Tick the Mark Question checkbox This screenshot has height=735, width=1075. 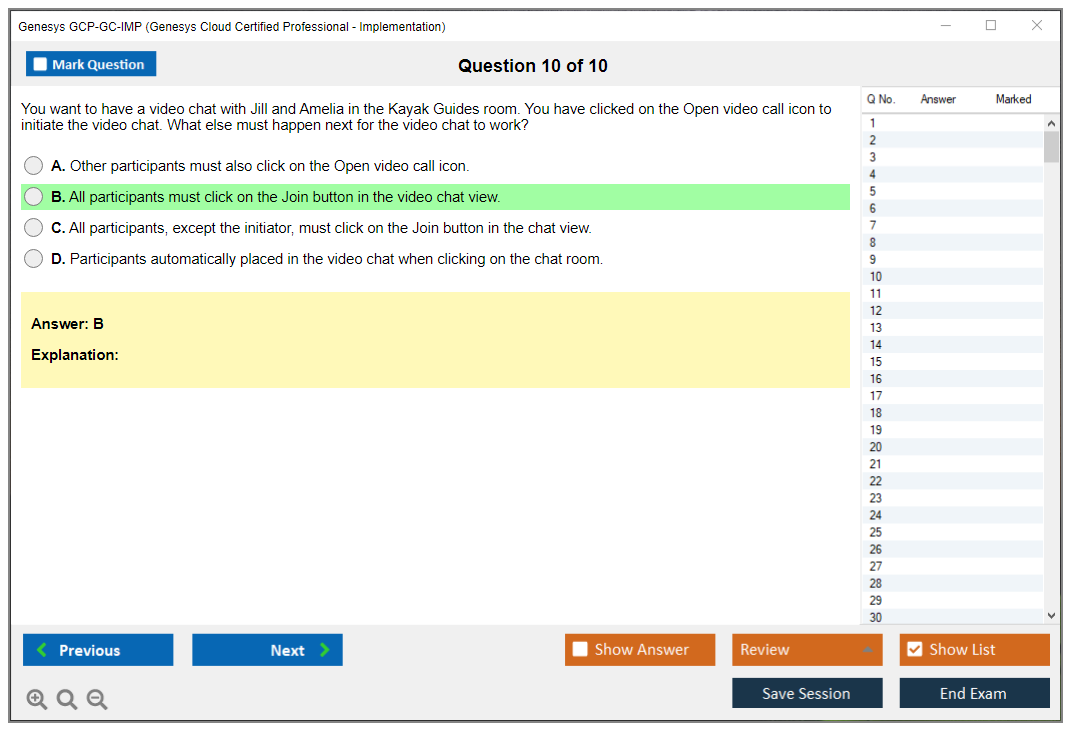tap(41, 65)
